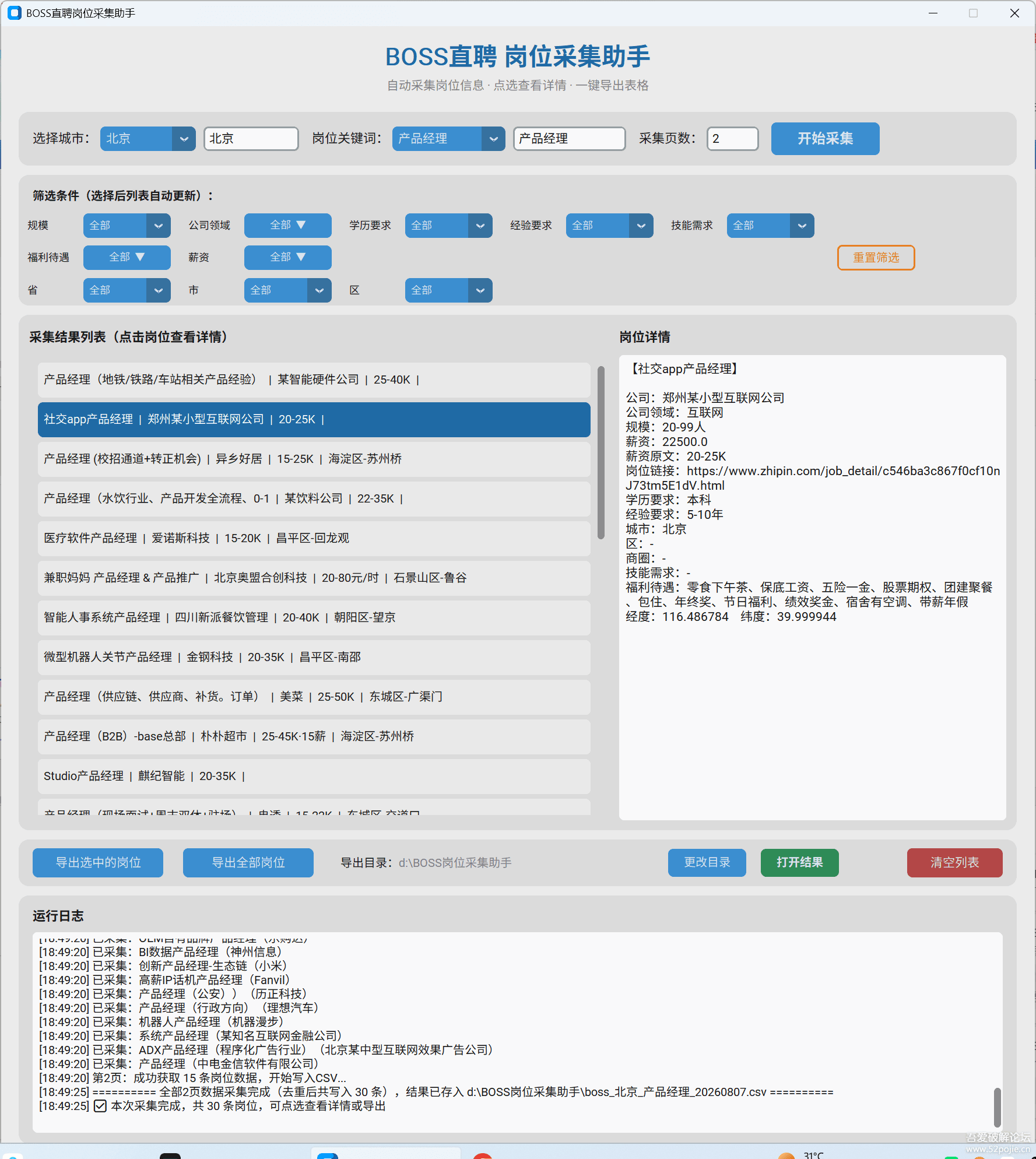Select the 地铁/铁路/车站相关产品经验 job row
The height and width of the screenshot is (1159, 1036).
tap(314, 380)
